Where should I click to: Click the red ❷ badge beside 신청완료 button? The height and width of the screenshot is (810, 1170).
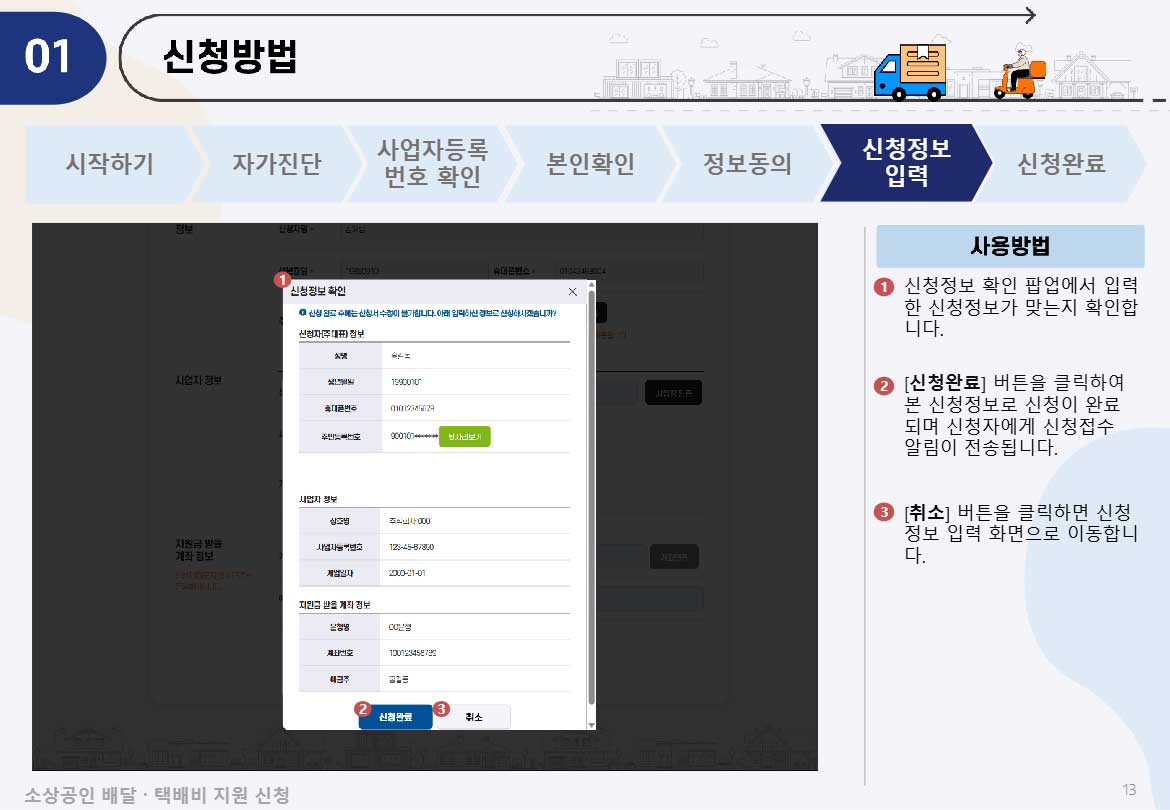[363, 708]
